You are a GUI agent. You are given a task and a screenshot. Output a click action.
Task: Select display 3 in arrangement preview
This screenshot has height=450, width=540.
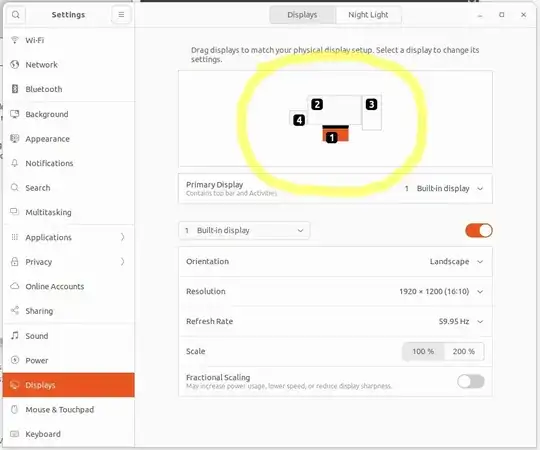[x=372, y=113]
